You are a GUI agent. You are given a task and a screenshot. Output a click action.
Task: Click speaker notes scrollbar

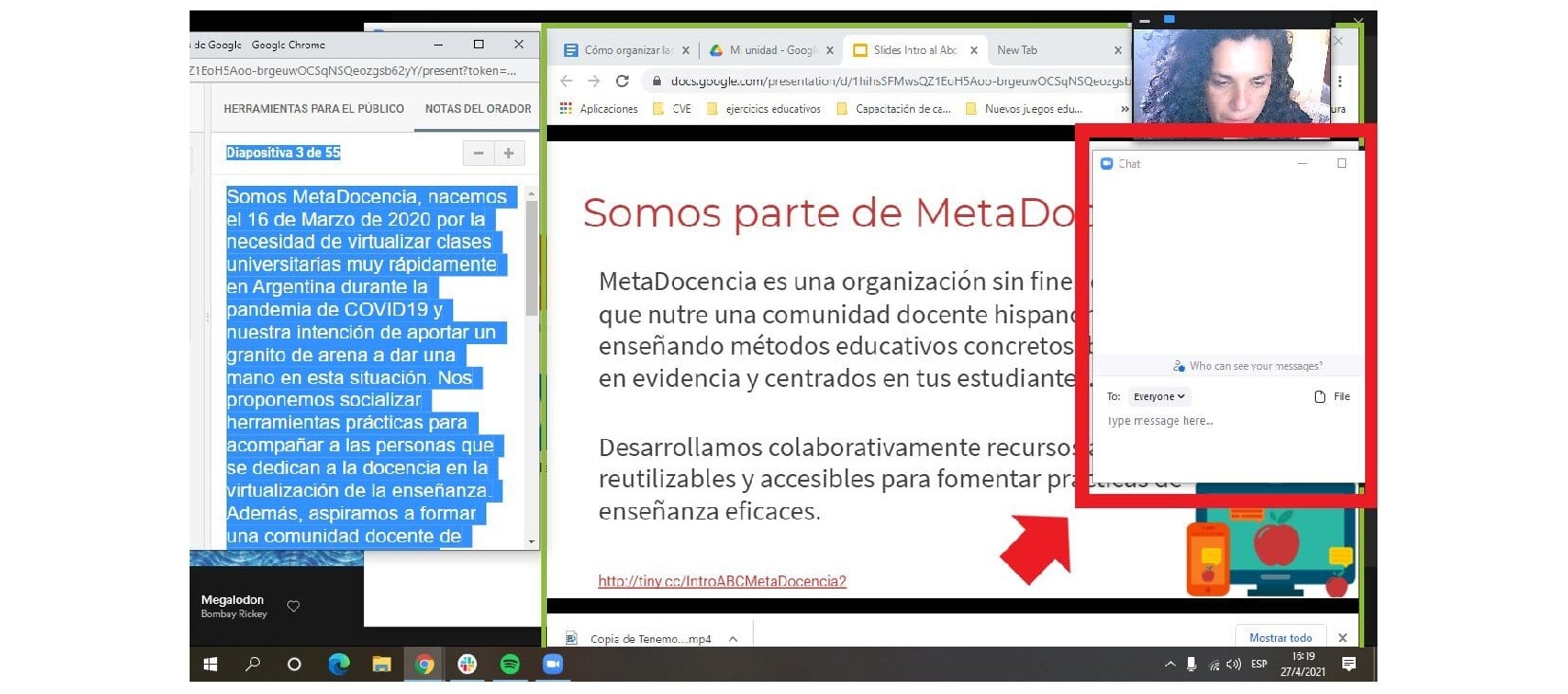coord(531,258)
